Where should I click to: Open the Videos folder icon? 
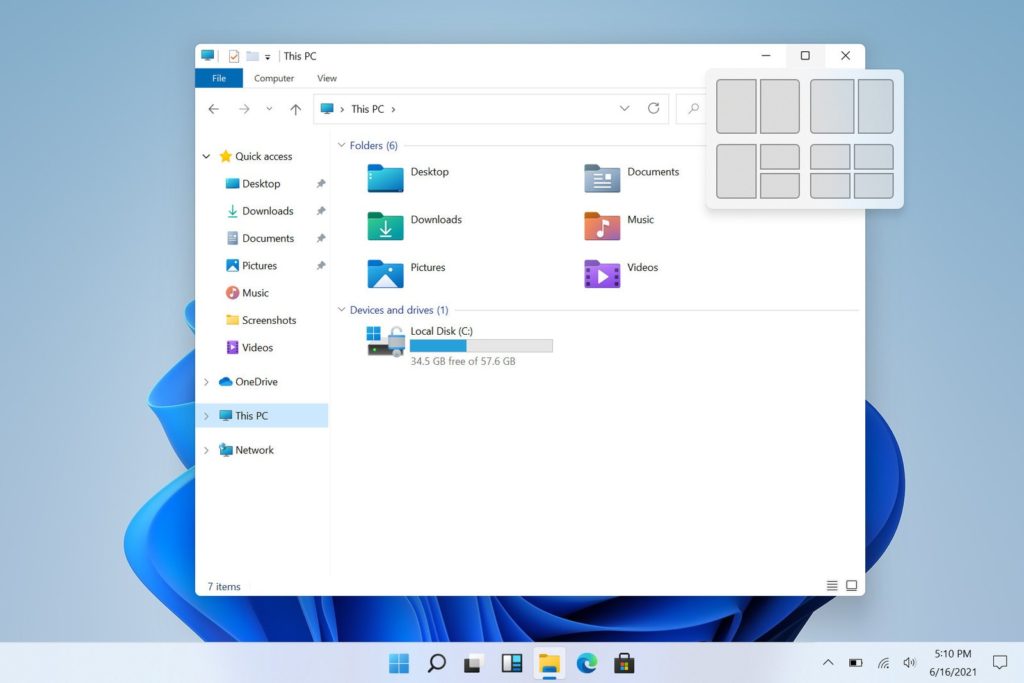[602, 274]
